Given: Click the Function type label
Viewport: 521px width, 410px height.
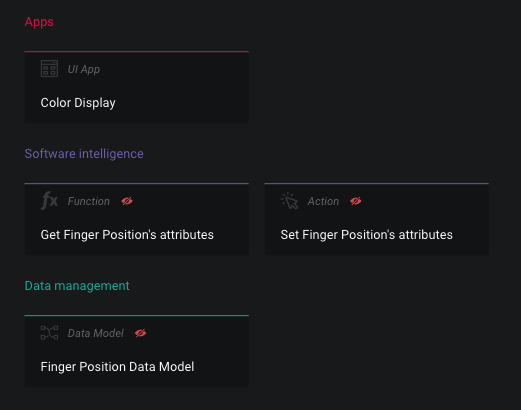Looking at the screenshot, I should [x=89, y=201].
